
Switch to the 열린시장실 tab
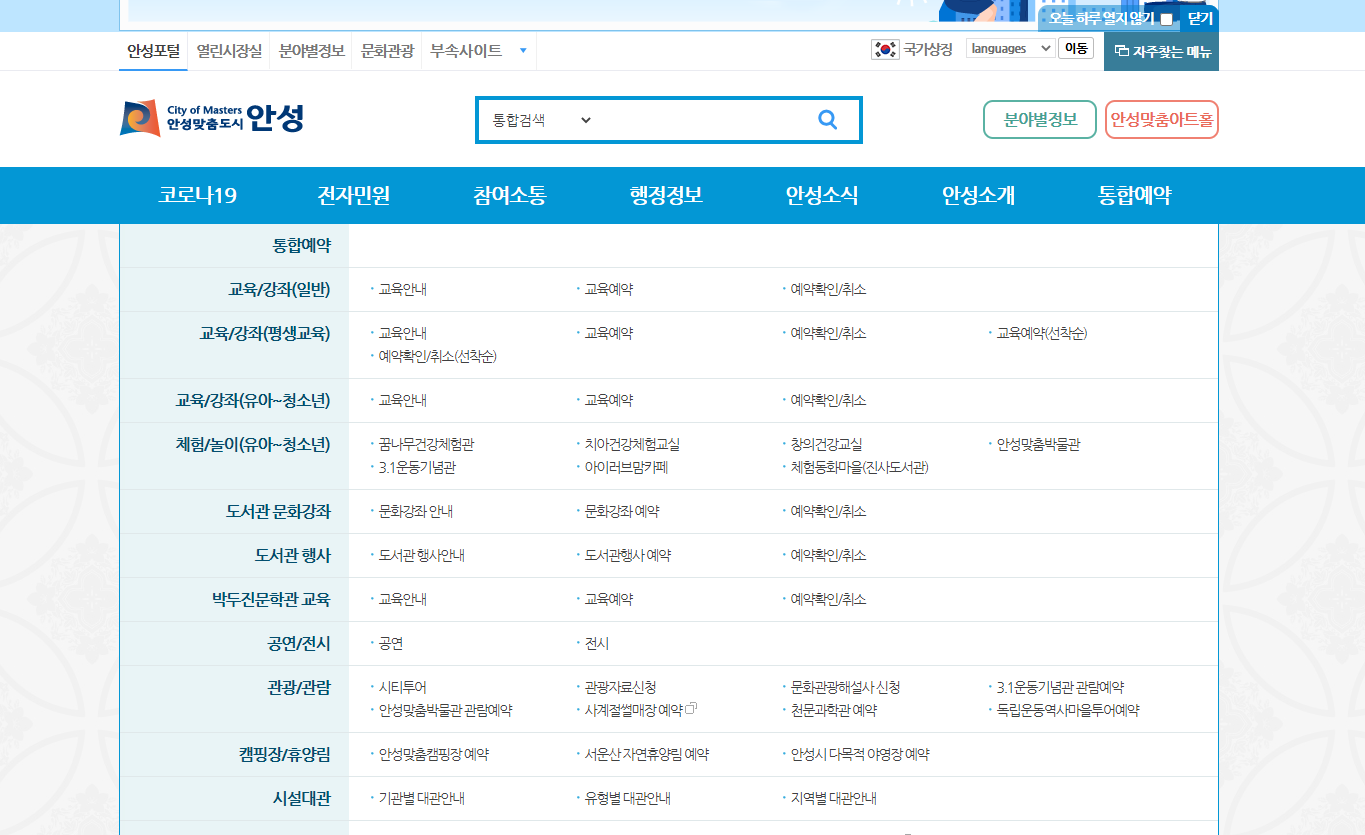[229, 51]
